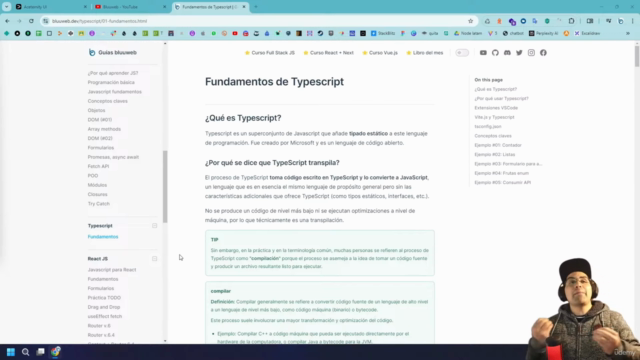Open Libro del mes link
Viewport: 640px width, 360px height.
(424, 53)
